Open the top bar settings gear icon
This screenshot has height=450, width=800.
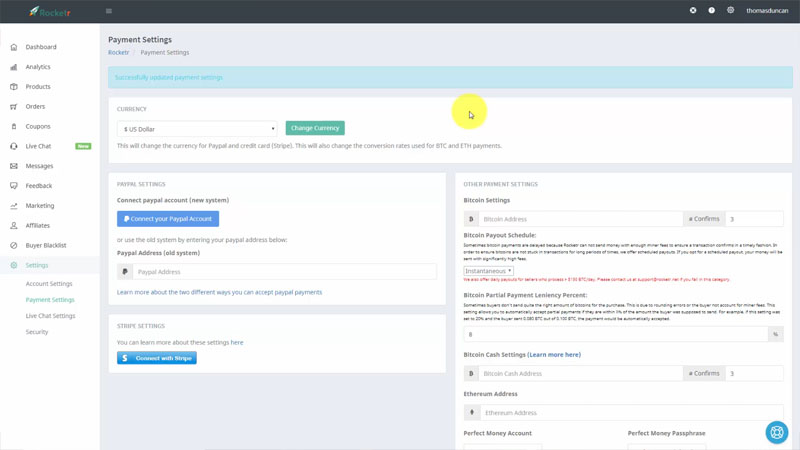731,11
